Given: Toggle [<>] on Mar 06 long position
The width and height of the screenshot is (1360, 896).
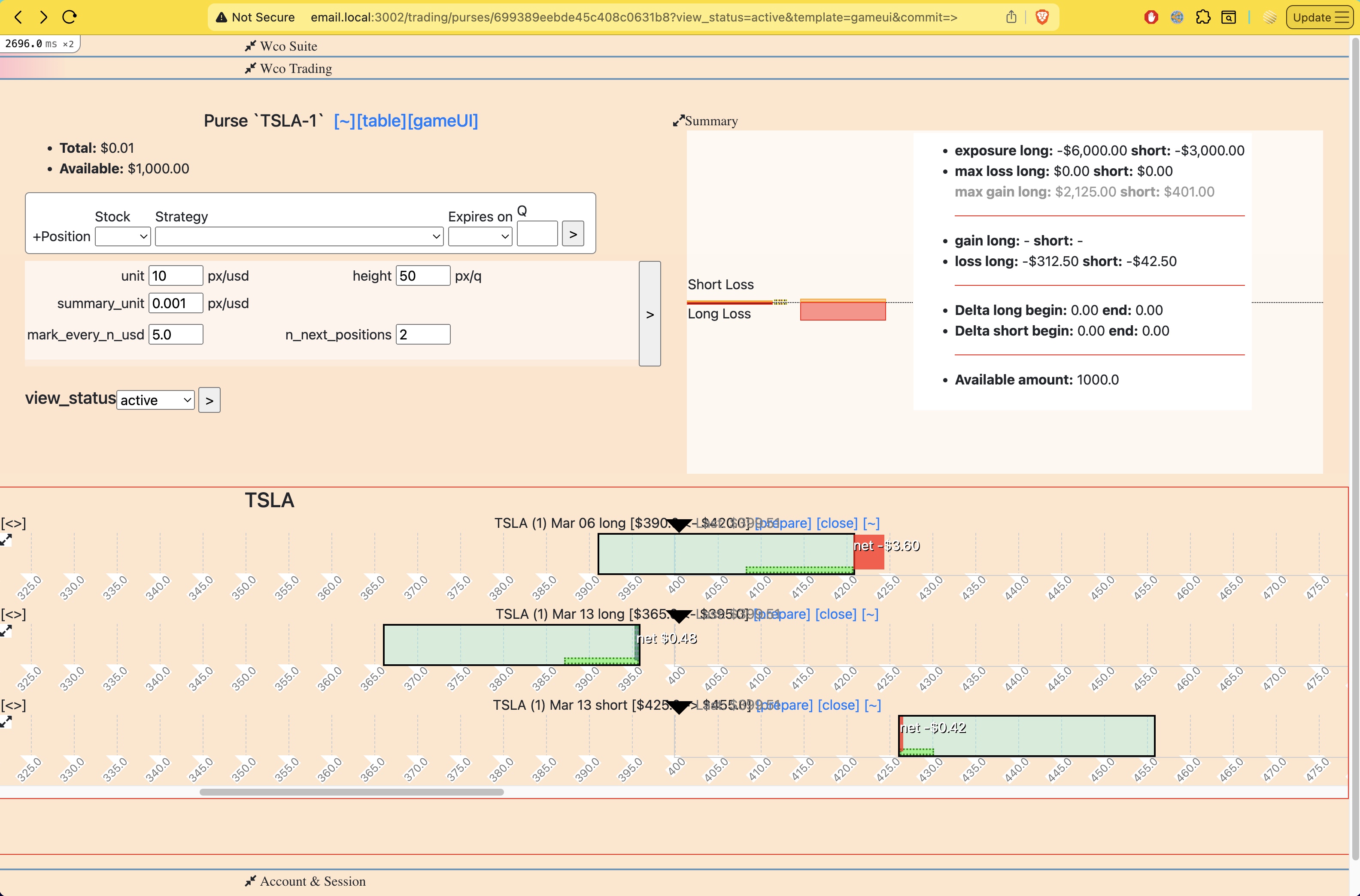Looking at the screenshot, I should [13, 524].
